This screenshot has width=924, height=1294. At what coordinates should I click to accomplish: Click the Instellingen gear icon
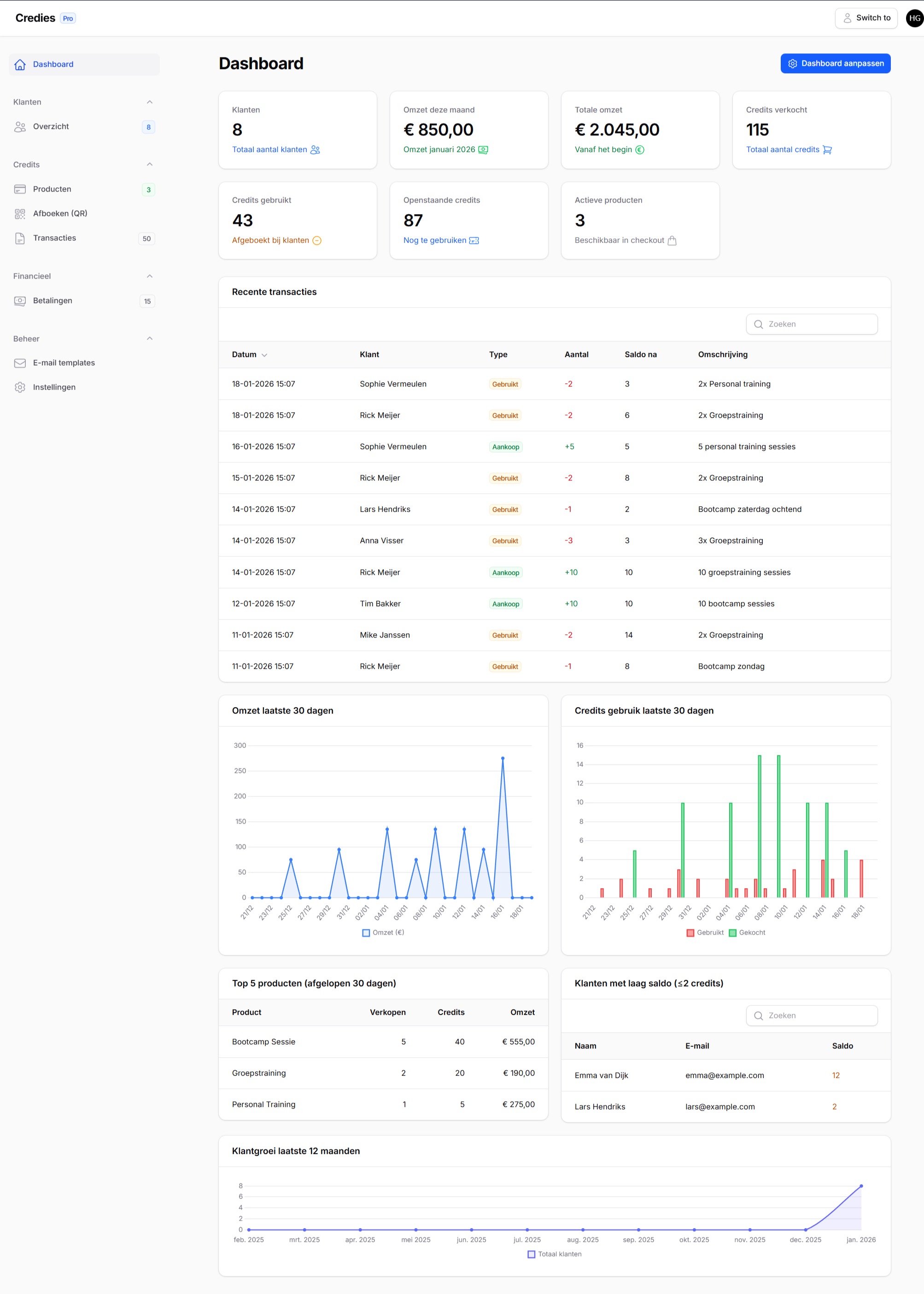(20, 387)
